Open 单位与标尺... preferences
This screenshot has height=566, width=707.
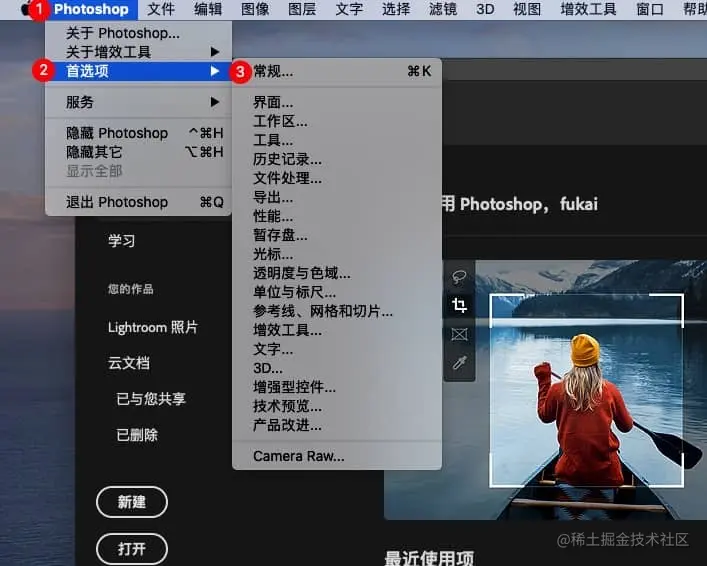click(337, 292)
